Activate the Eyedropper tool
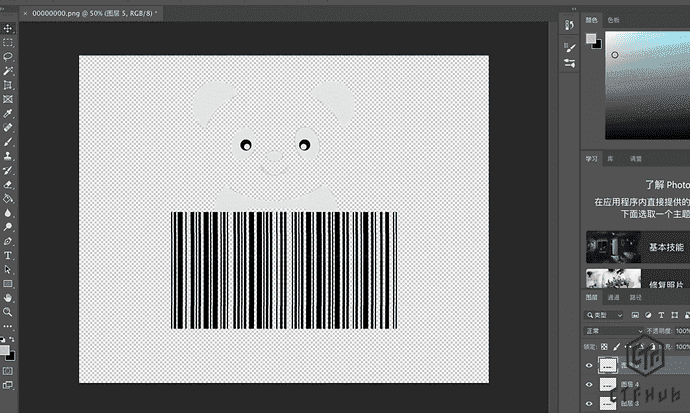The width and height of the screenshot is (690, 413). [8, 114]
